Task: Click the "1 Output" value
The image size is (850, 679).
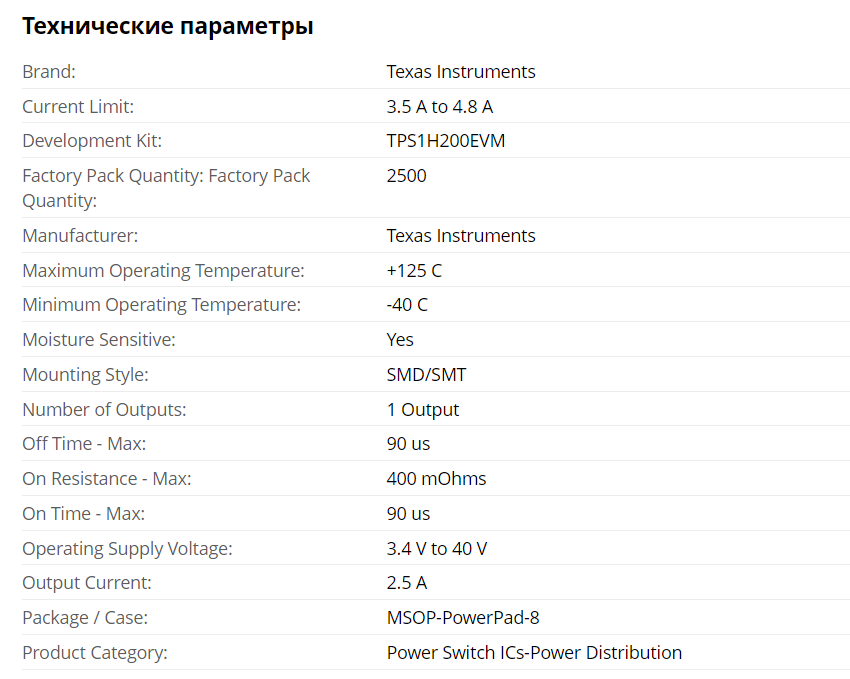Action: [422, 410]
